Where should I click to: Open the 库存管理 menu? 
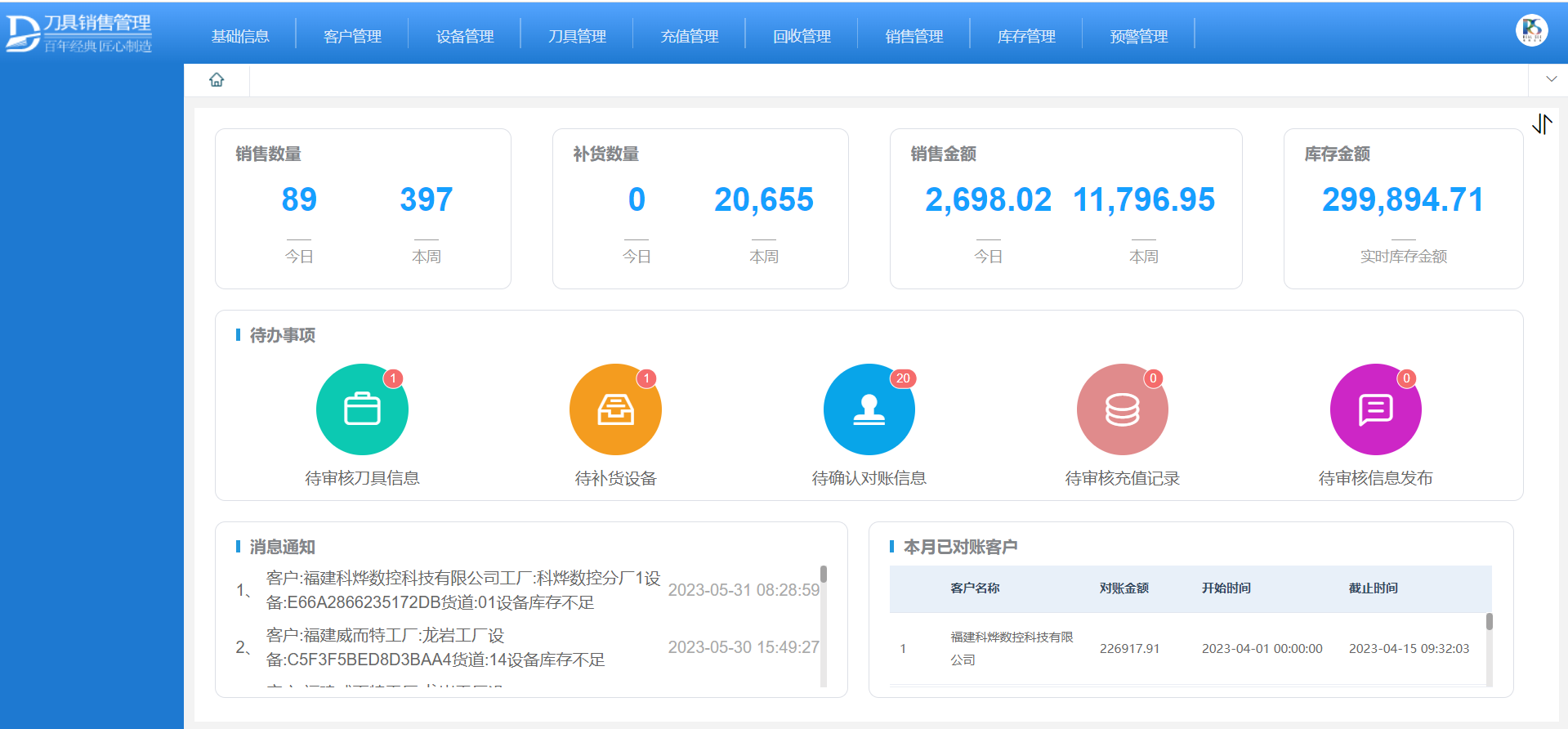point(1026,37)
